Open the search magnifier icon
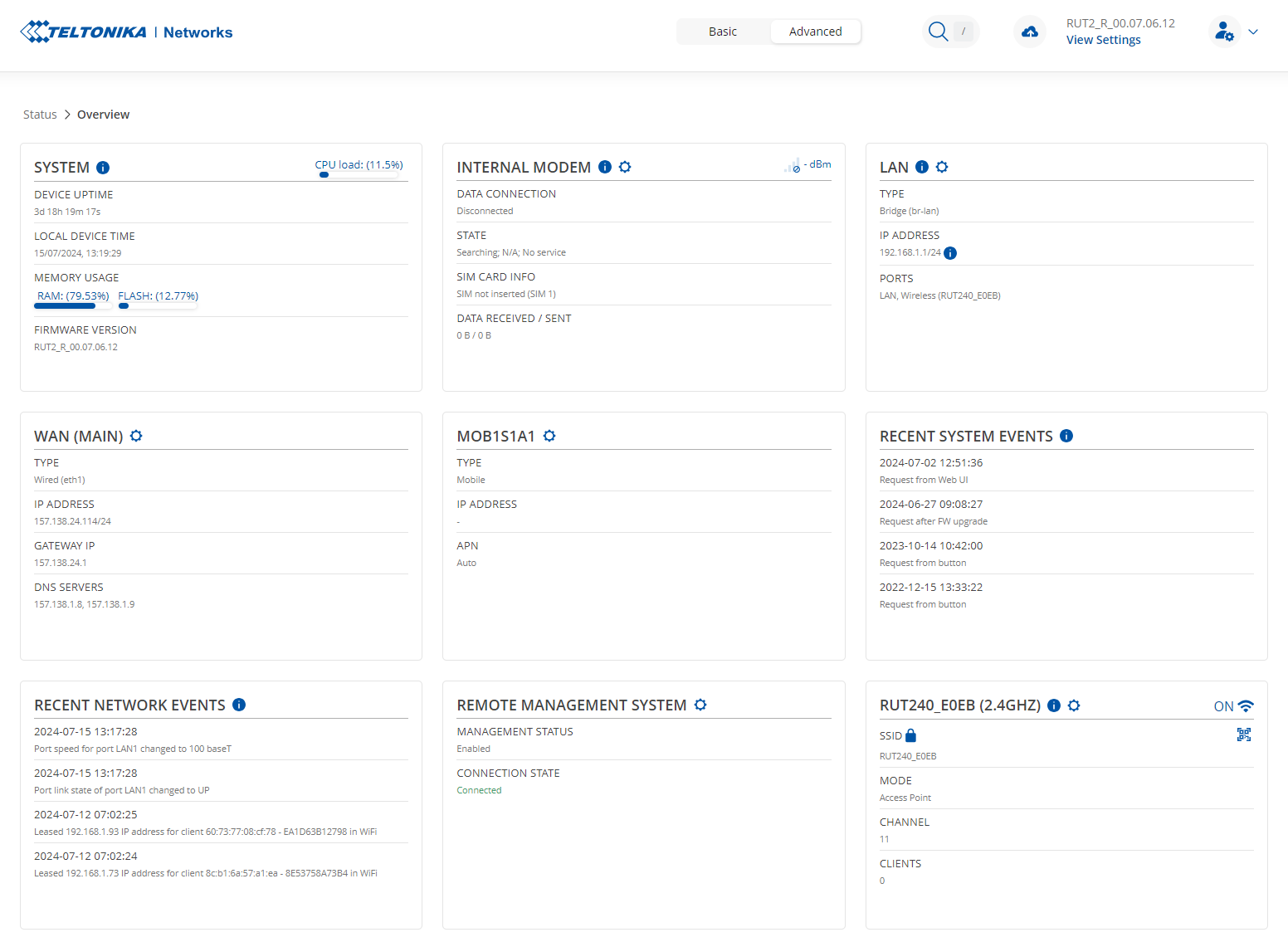Screen dimensions: 1288x942 938,32
